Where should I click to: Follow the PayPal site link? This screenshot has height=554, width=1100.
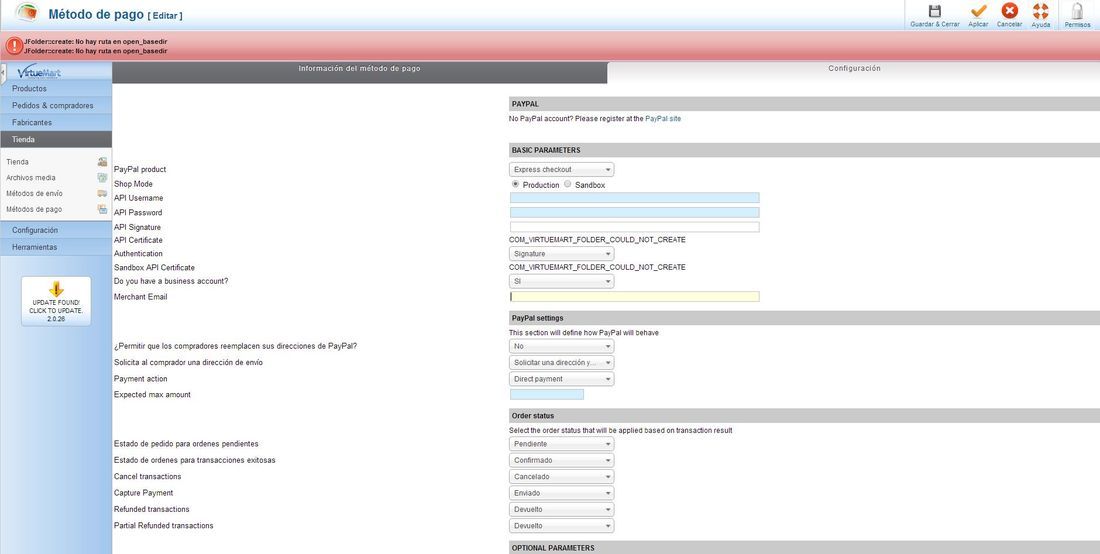pos(663,119)
